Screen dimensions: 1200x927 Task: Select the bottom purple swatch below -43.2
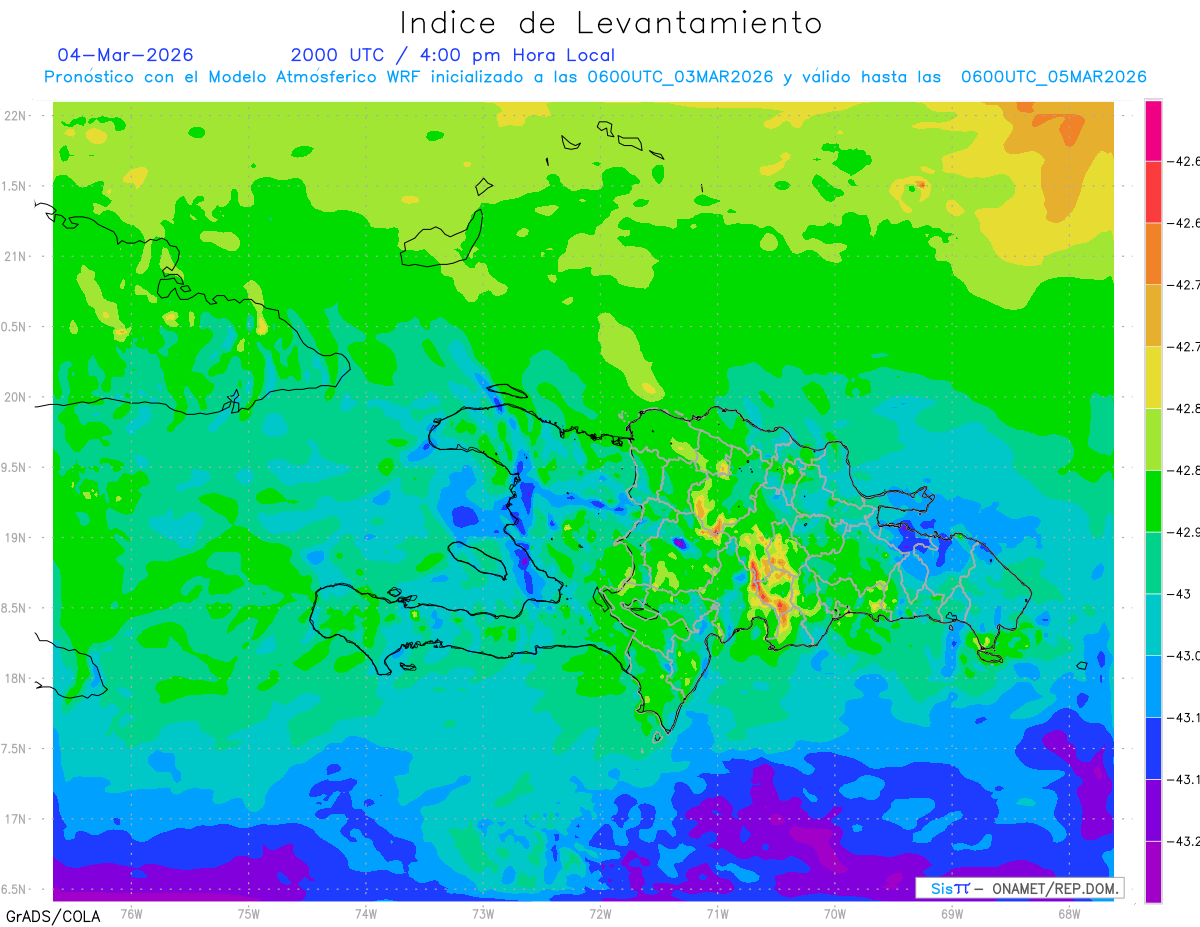tap(1153, 872)
